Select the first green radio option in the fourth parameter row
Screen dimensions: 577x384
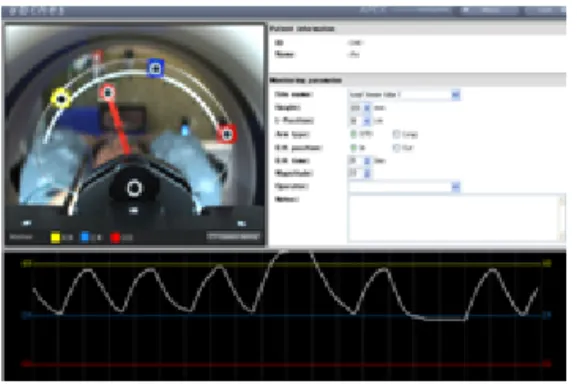pos(354,134)
